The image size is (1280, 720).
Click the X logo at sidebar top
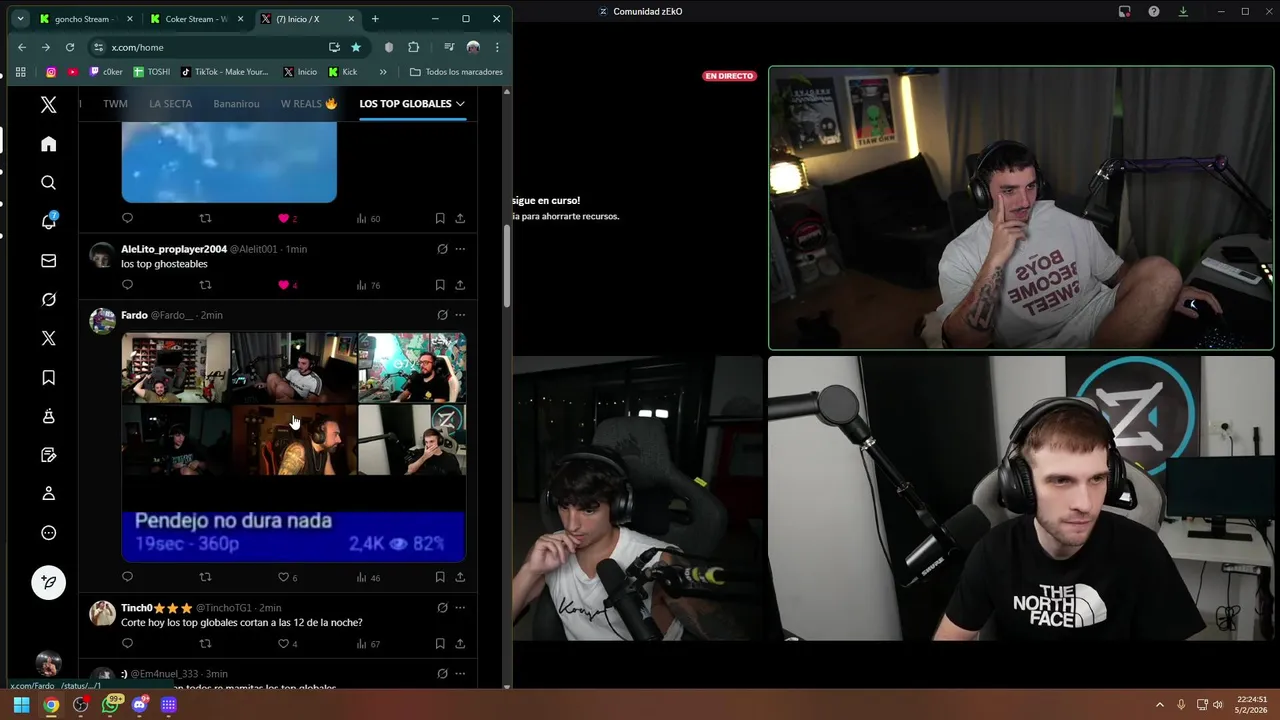coord(48,105)
